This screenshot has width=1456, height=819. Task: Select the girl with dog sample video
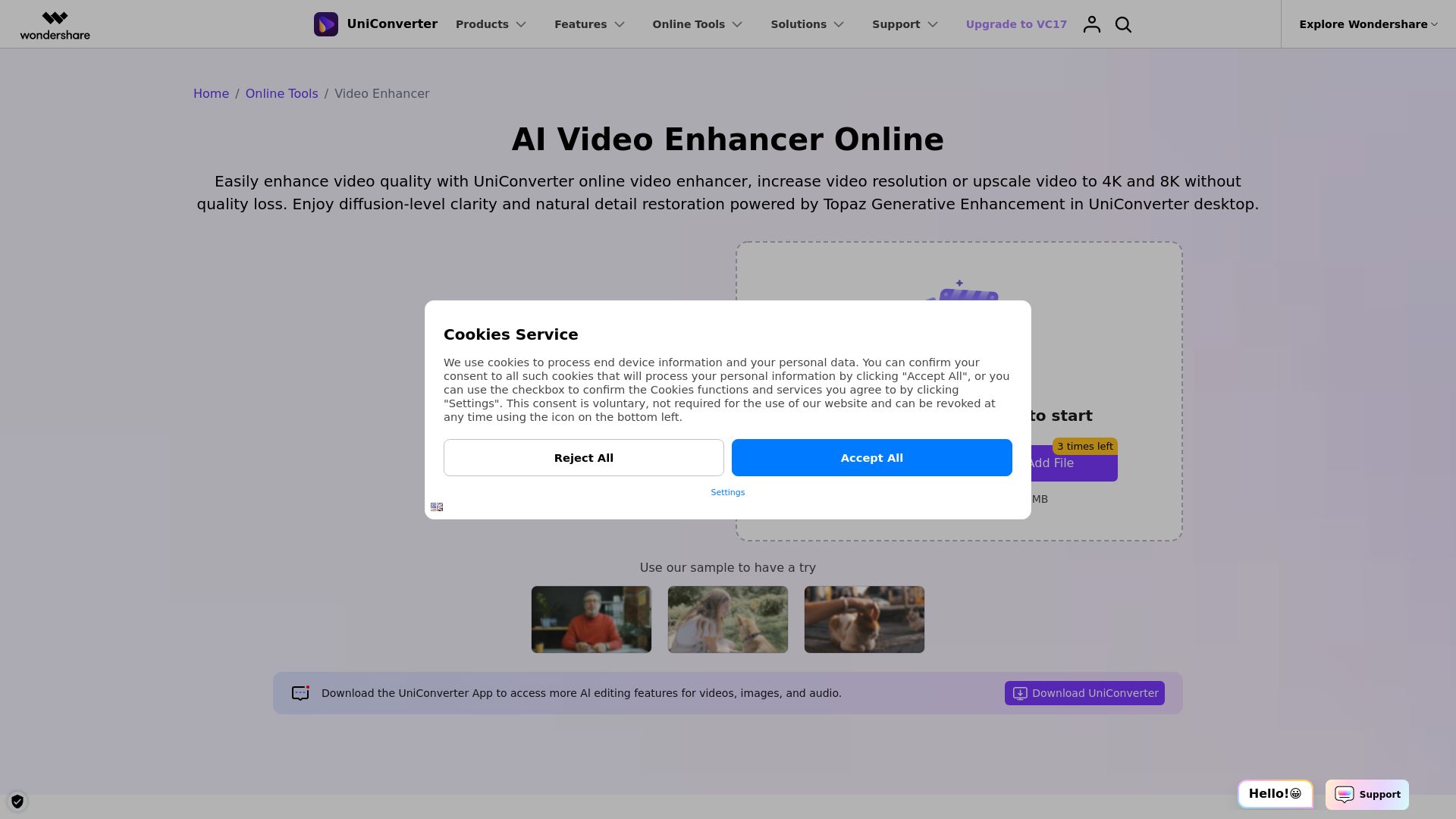(x=728, y=619)
